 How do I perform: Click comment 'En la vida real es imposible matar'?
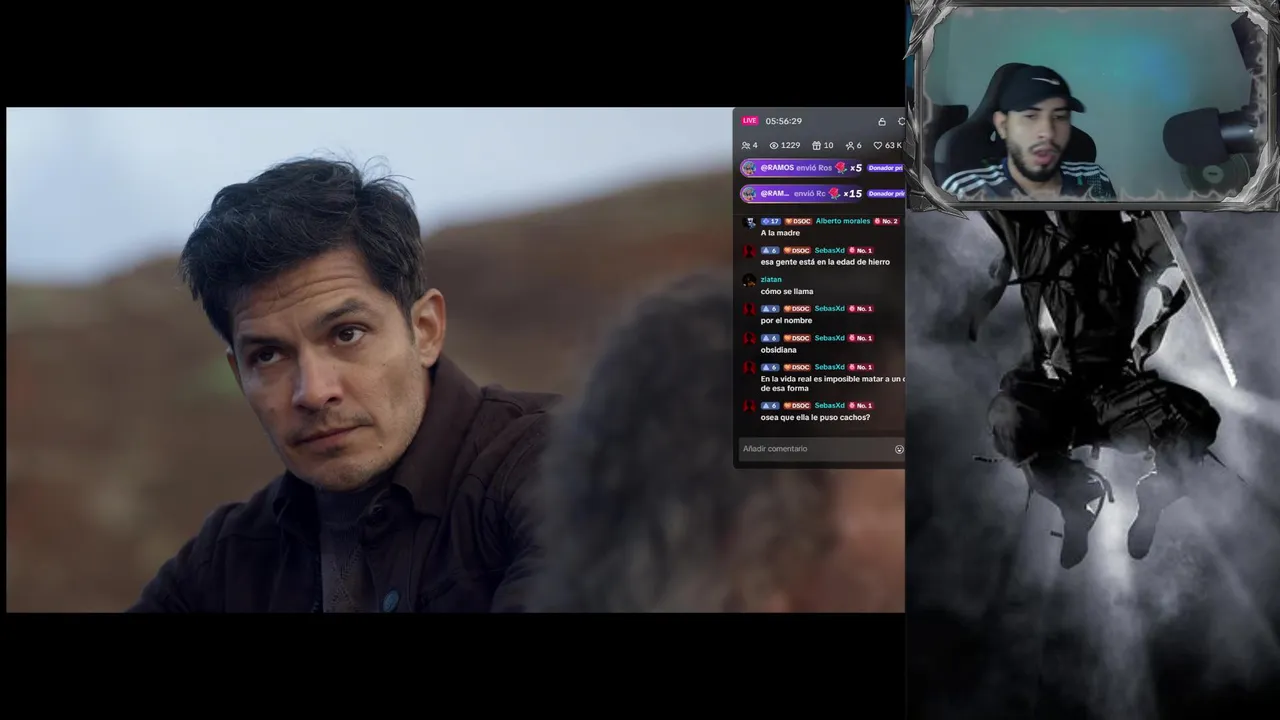point(832,384)
